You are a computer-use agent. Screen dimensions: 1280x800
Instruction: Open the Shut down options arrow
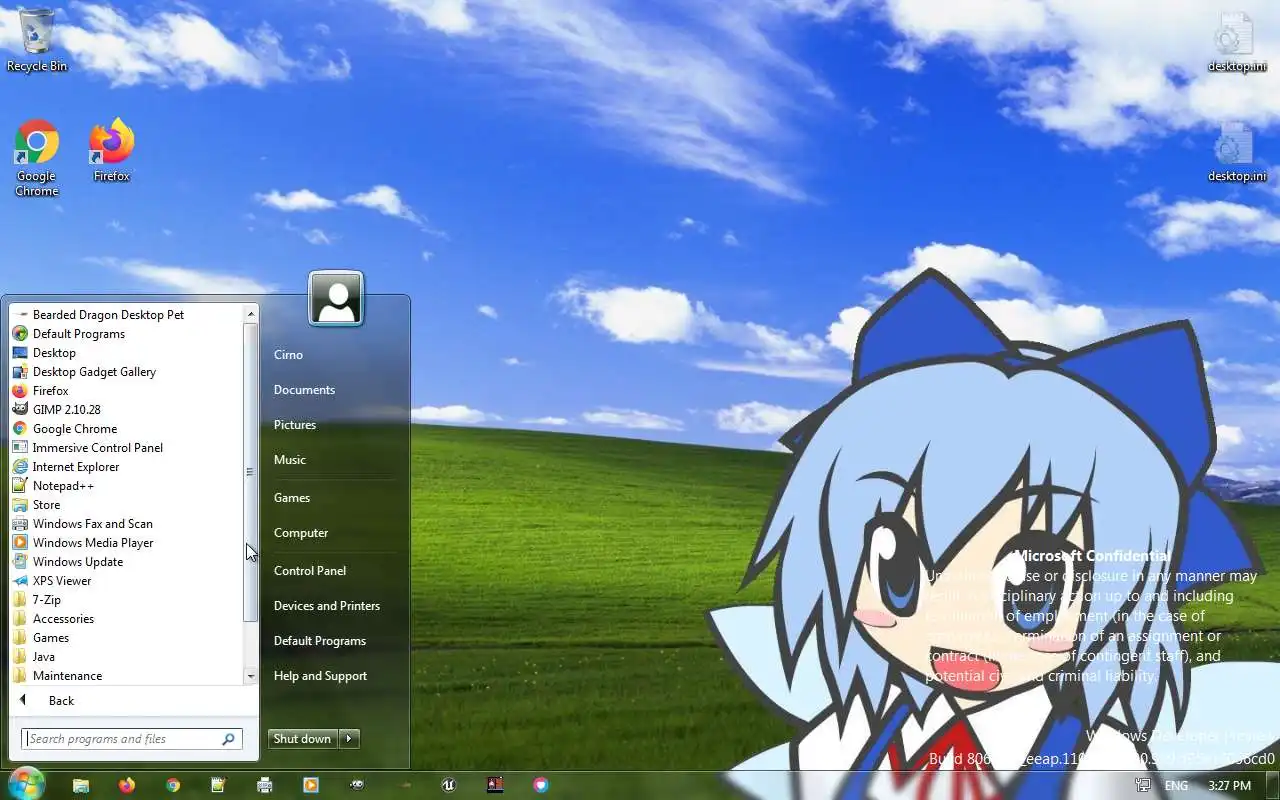[x=349, y=739]
